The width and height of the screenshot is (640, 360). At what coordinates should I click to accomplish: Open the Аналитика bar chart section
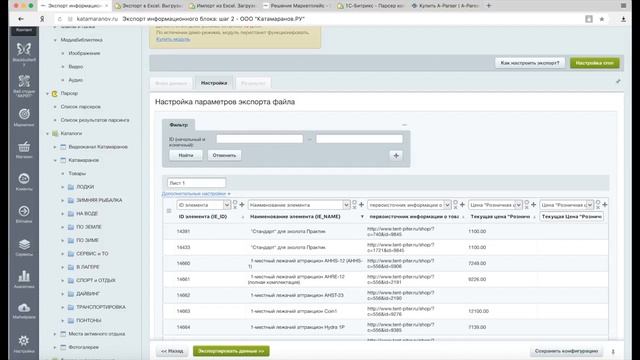(24, 279)
